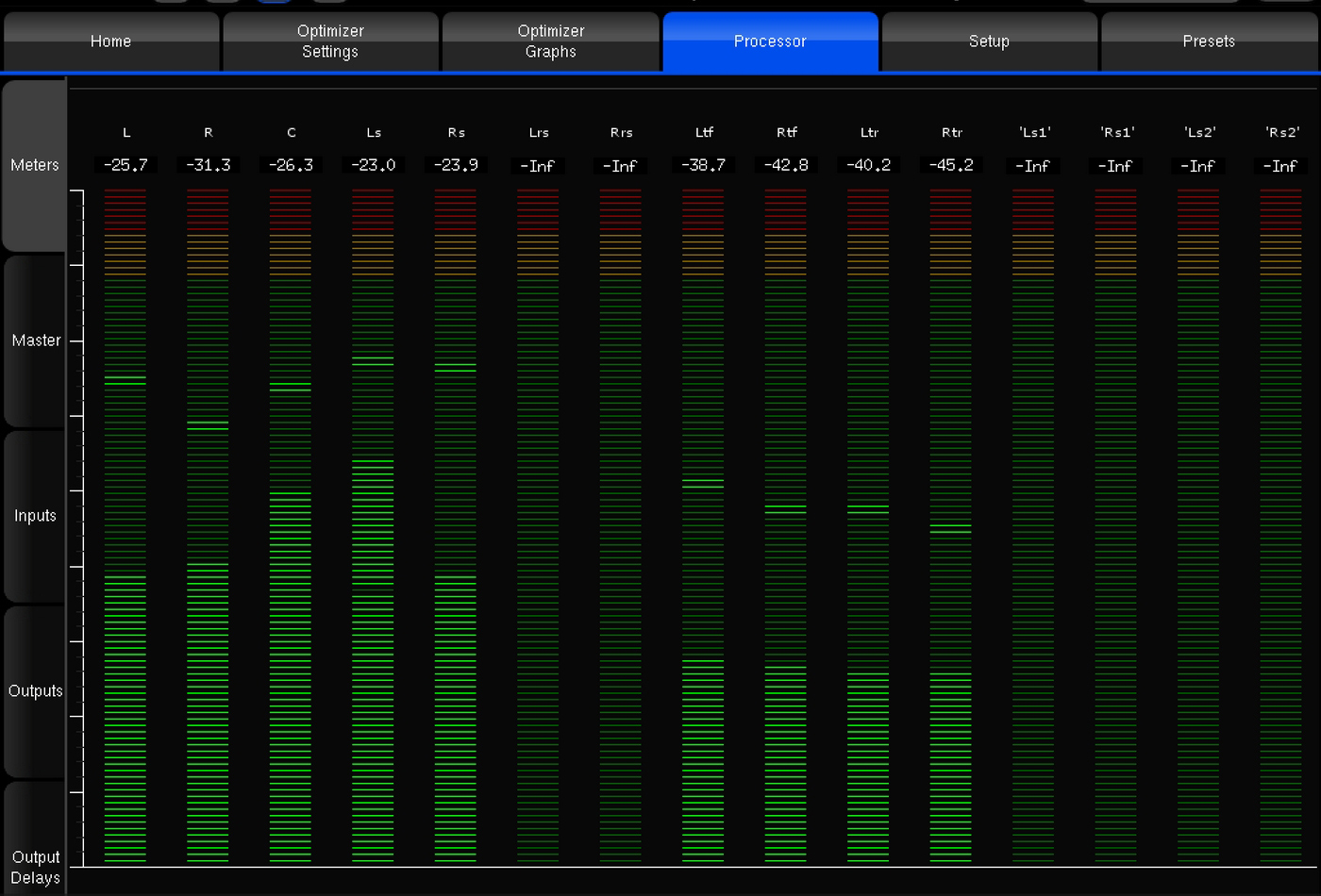Screen dimensions: 1321x896
Task: Click the Lrs channel -Inf readout
Action: coord(538,166)
